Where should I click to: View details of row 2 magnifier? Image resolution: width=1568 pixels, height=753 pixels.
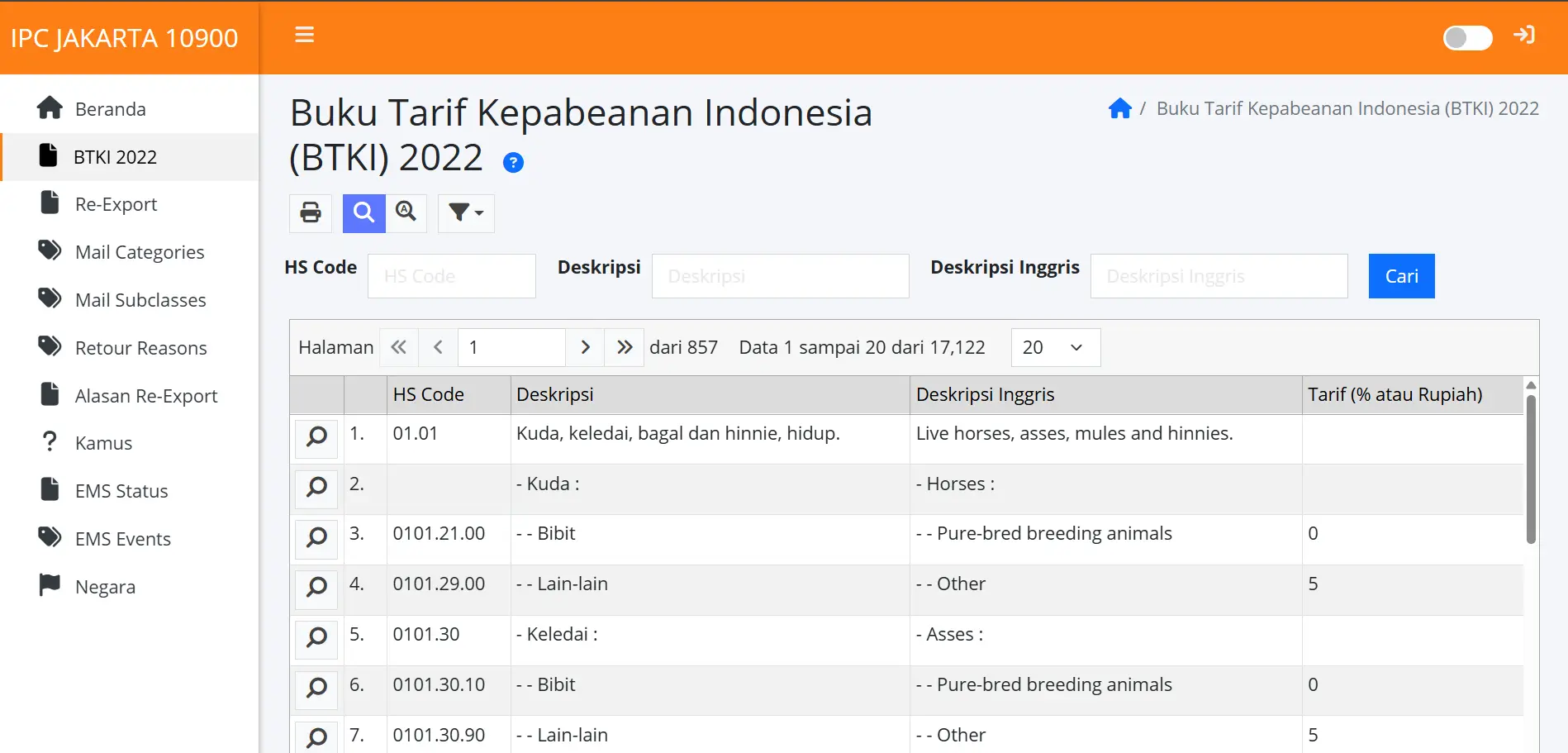pos(316,488)
